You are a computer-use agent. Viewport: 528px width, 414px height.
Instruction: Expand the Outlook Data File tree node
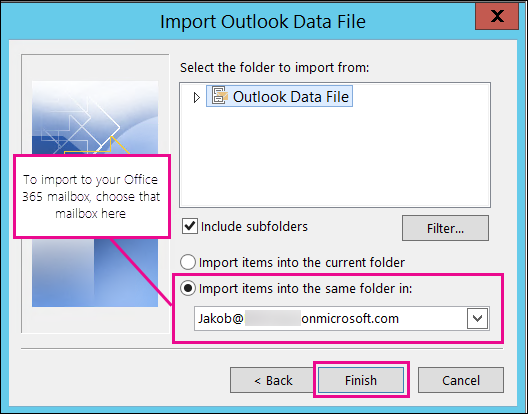197,98
